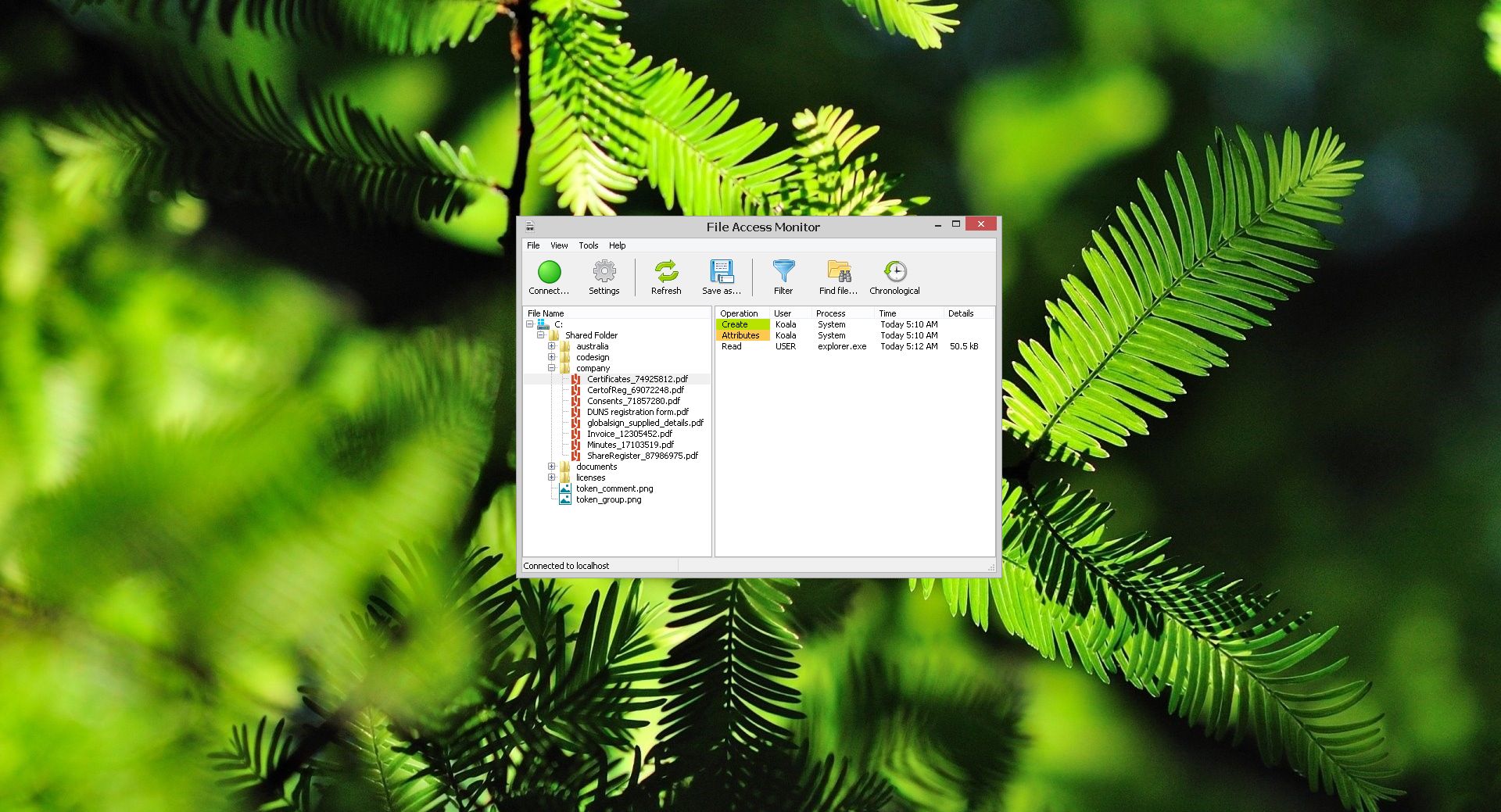This screenshot has width=1501, height=812.
Task: Collapse the company folder node
Action: coord(553,367)
